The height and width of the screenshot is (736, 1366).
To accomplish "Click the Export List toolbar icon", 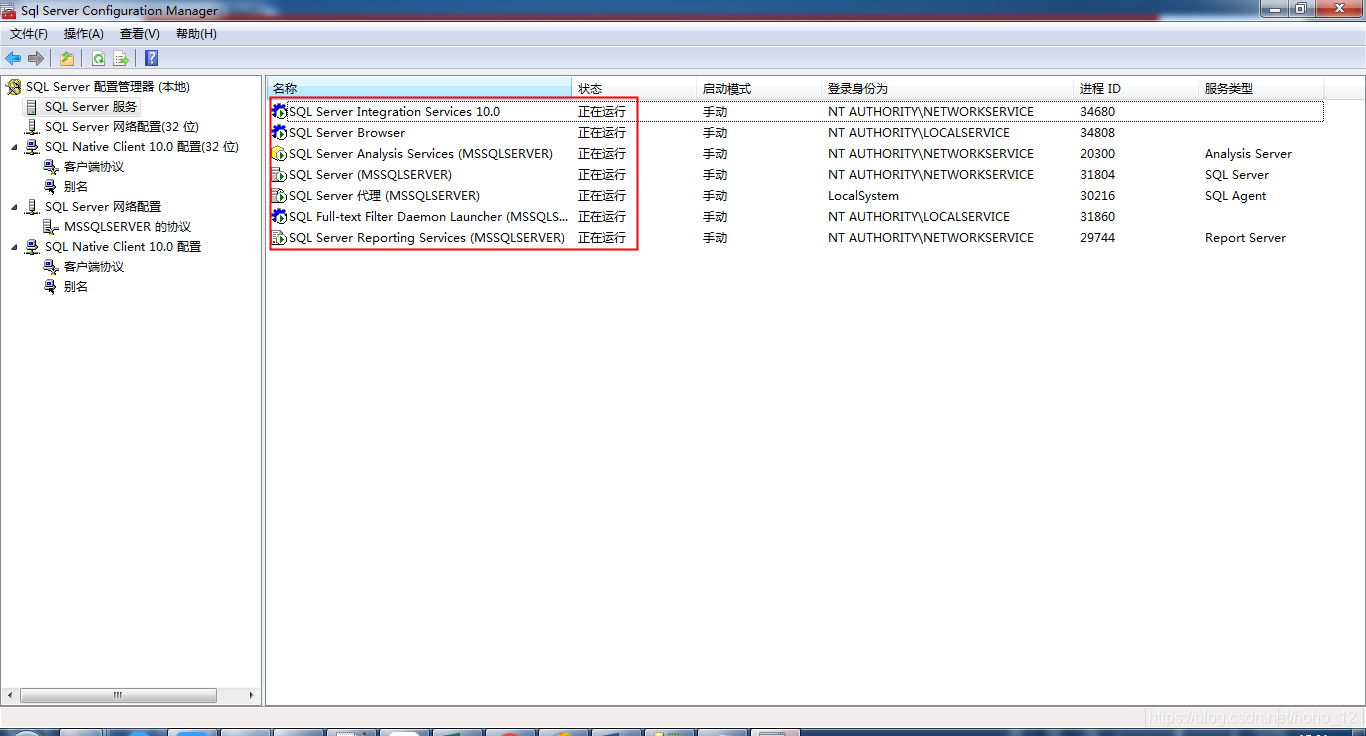I will pyautogui.click(x=121, y=59).
